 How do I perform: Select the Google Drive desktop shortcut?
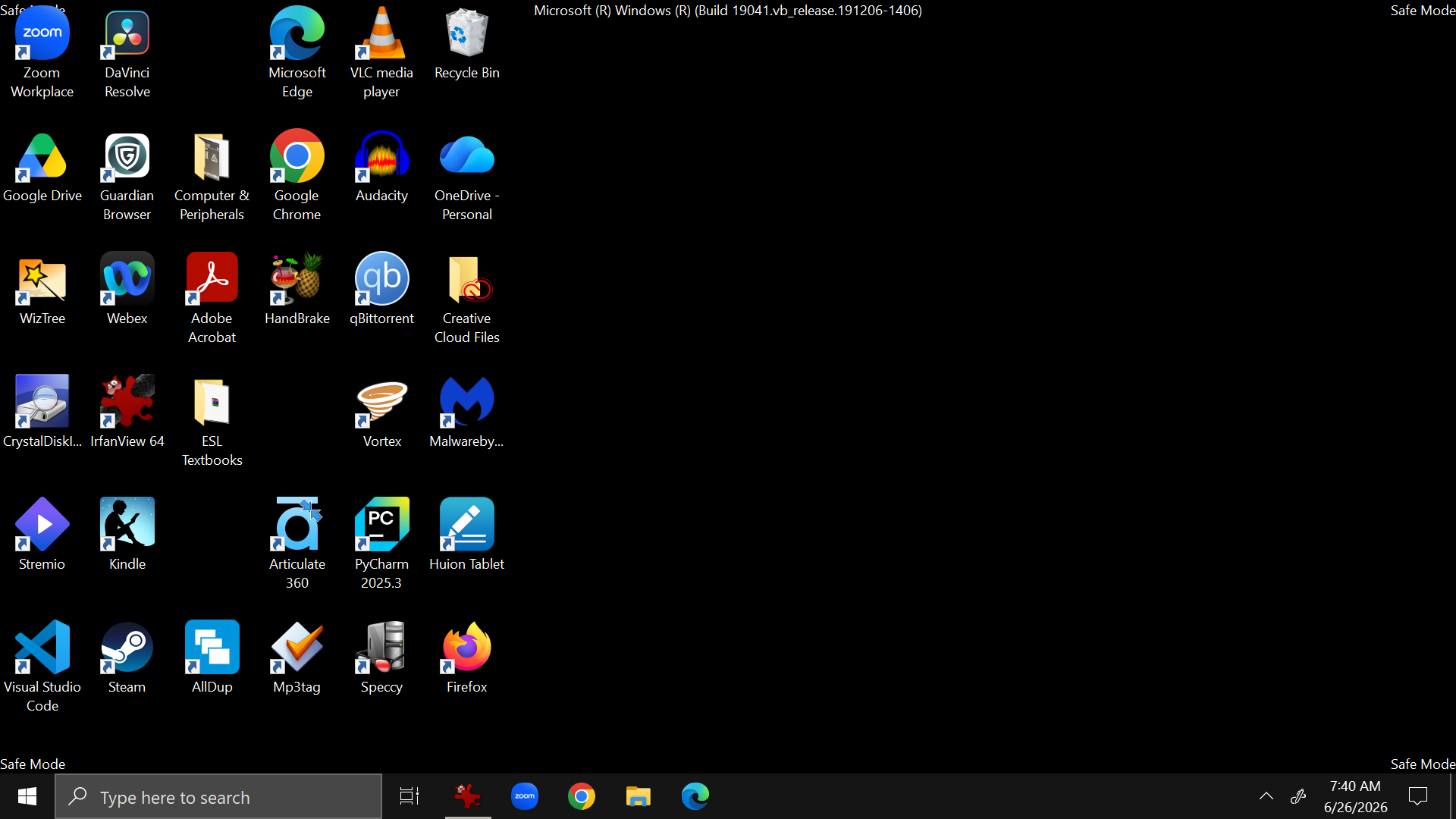(x=42, y=167)
